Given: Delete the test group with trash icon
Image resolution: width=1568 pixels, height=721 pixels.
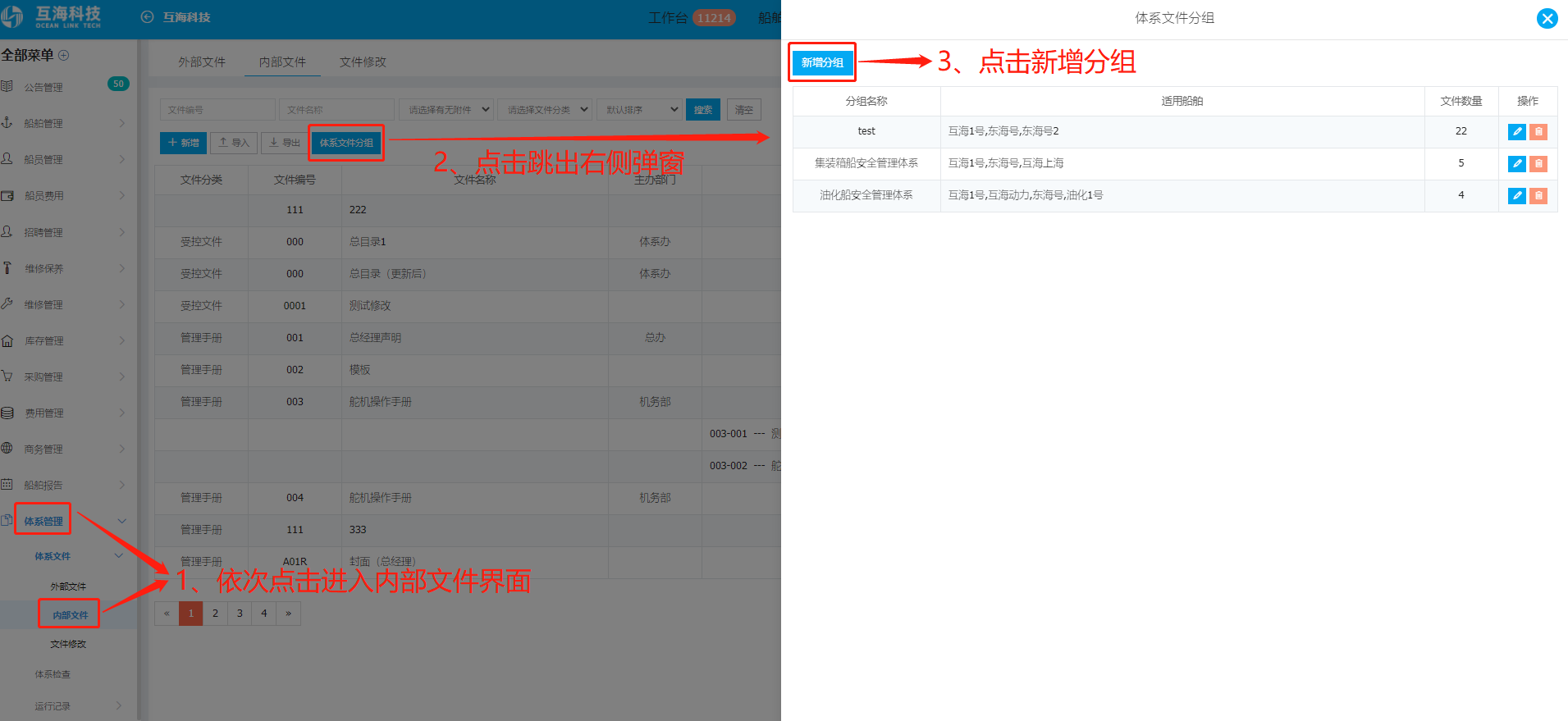Looking at the screenshot, I should pyautogui.click(x=1538, y=132).
